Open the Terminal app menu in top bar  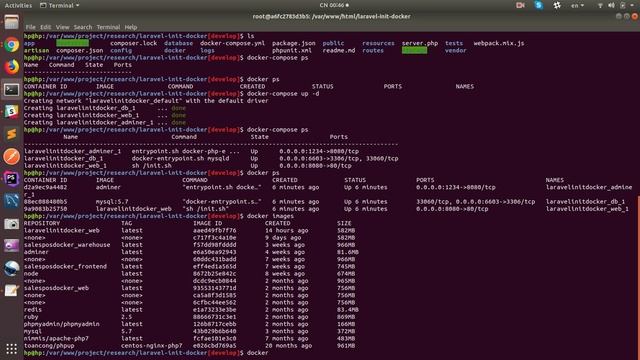(60, 5)
